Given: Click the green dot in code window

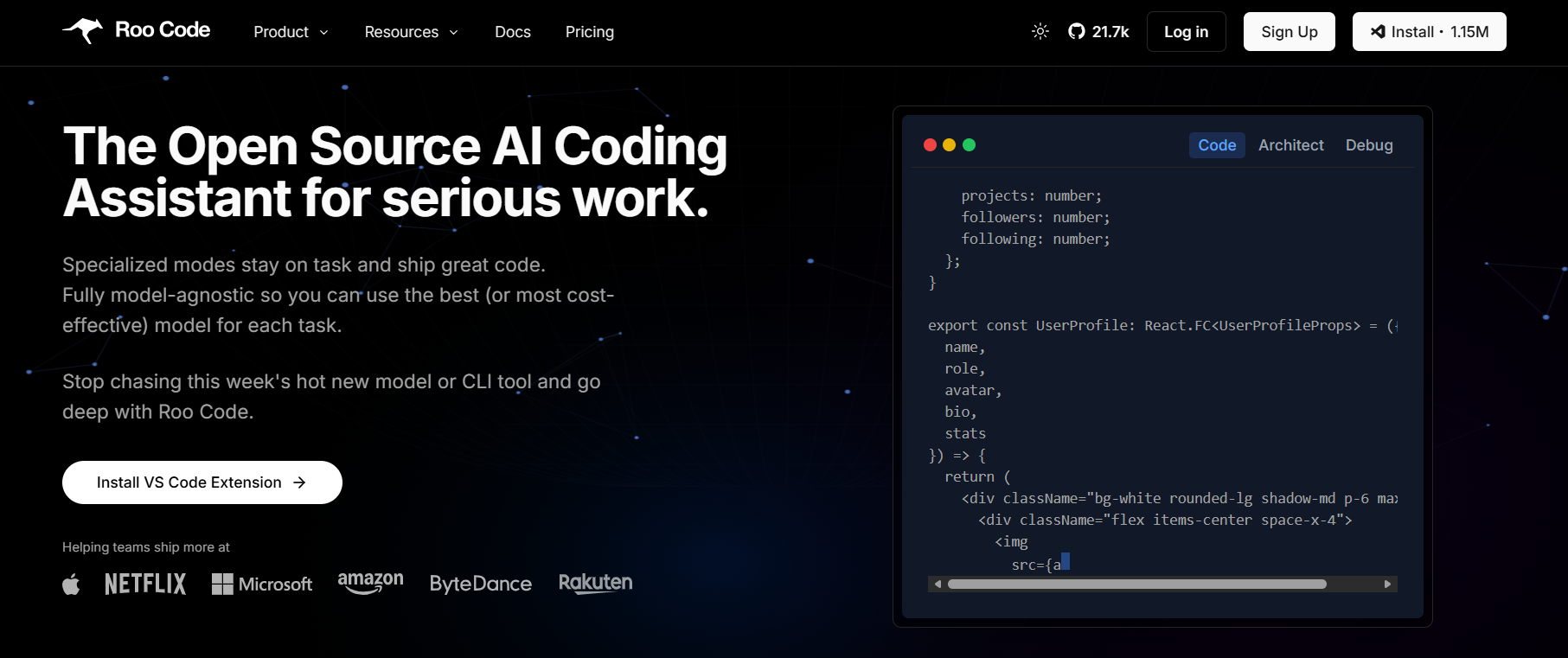Looking at the screenshot, I should point(970,145).
